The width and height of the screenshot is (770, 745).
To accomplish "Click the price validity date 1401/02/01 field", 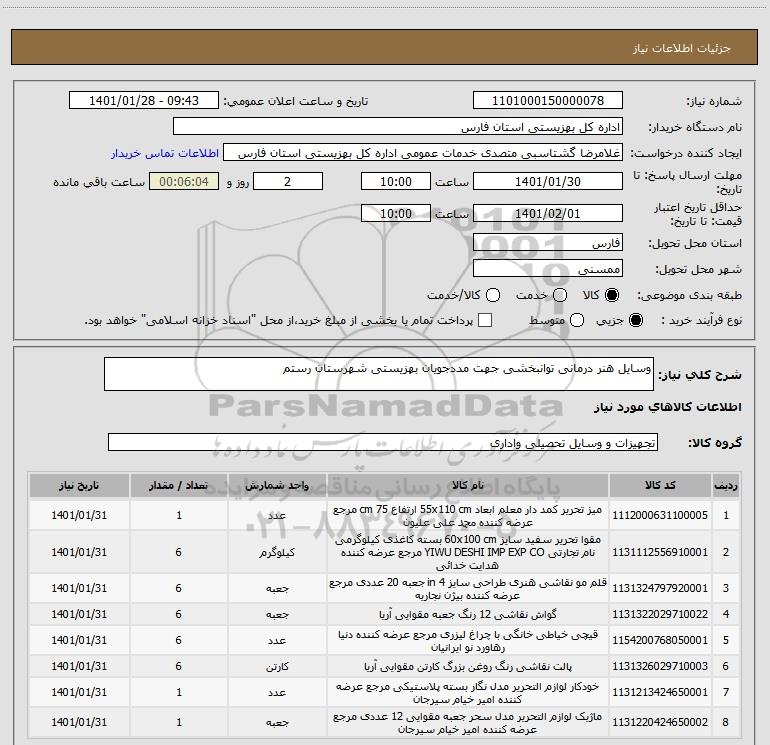I will (548, 213).
